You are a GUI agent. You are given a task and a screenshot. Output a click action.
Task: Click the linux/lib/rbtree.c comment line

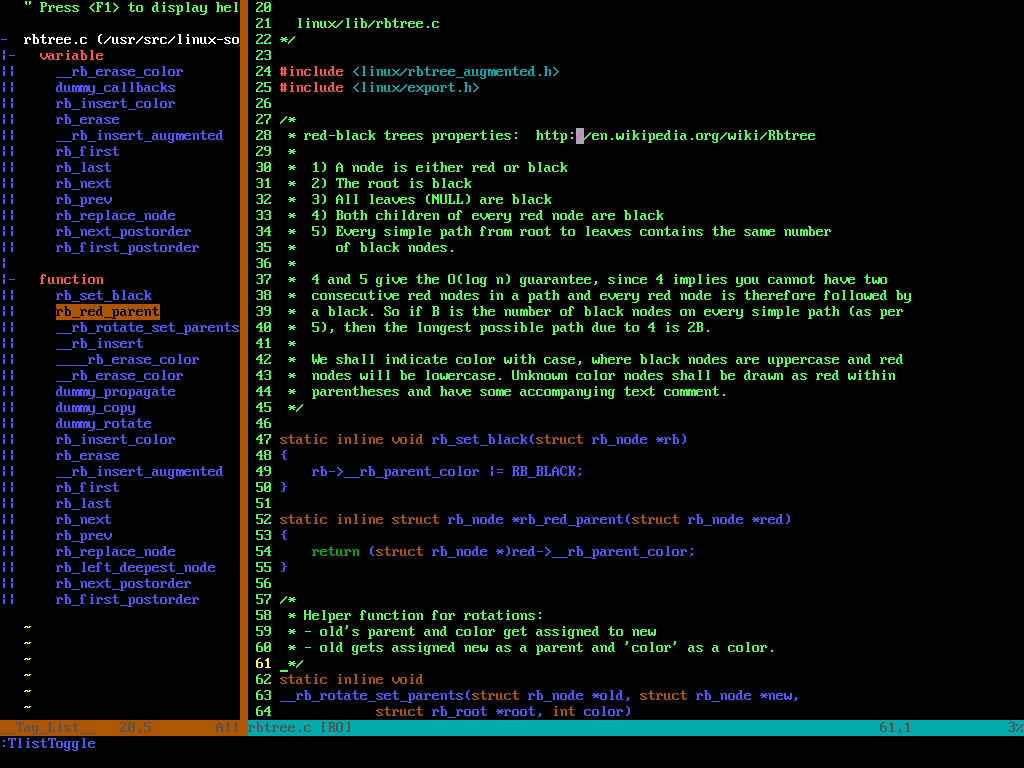click(368, 24)
